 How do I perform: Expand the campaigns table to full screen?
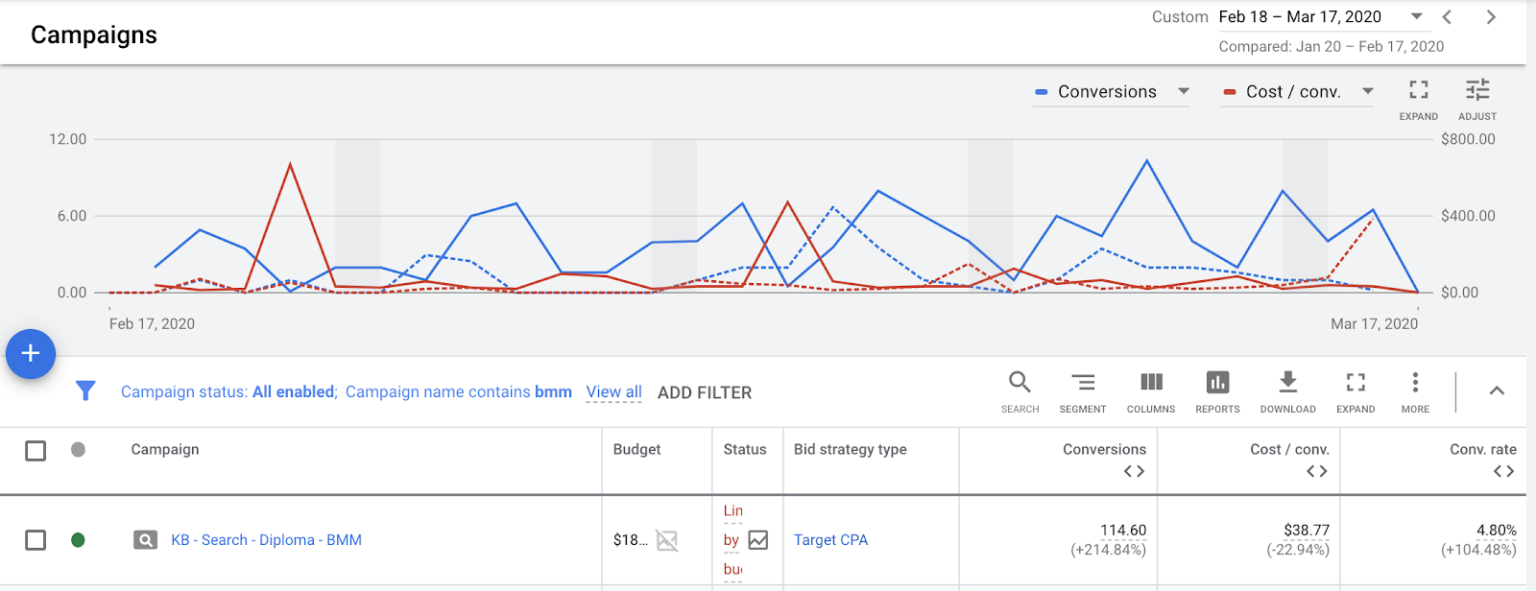[x=1355, y=383]
